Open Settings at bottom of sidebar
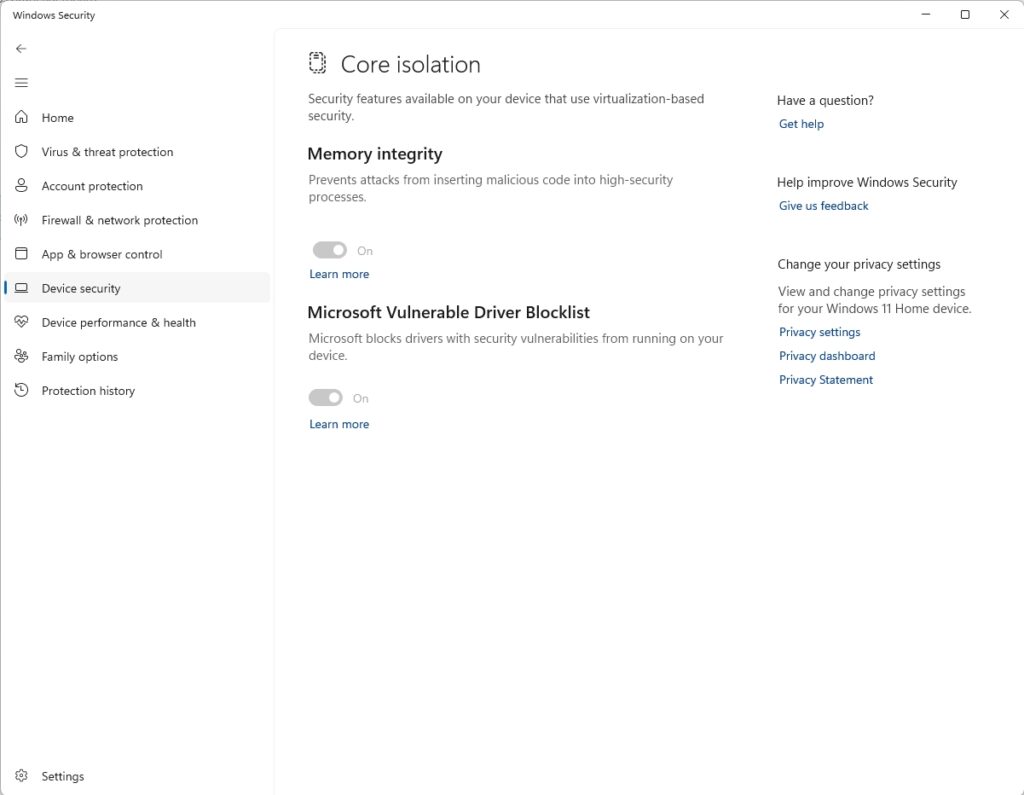 click(62, 776)
